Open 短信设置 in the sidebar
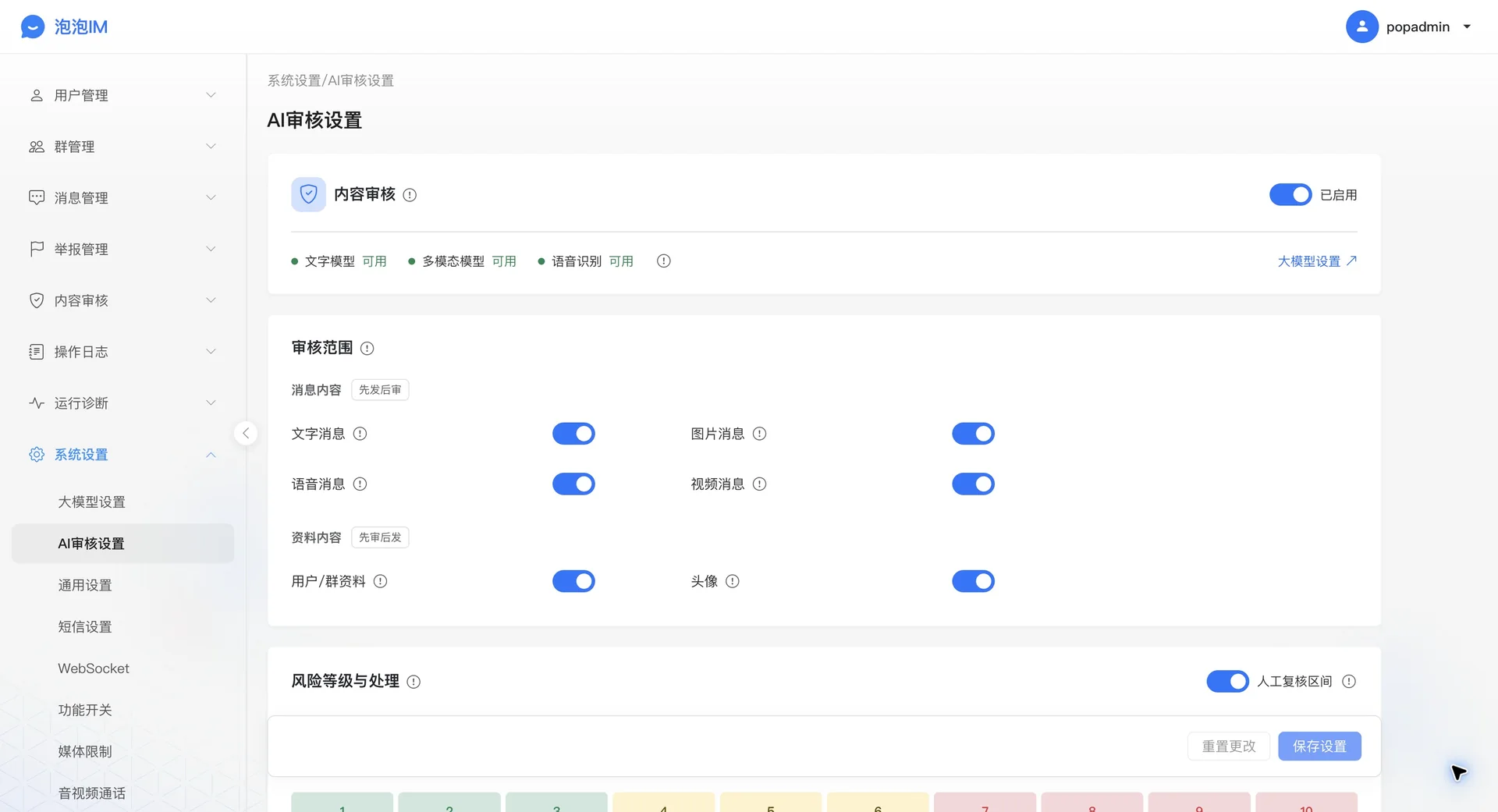Viewport: 1498px width, 812px height. point(122,626)
